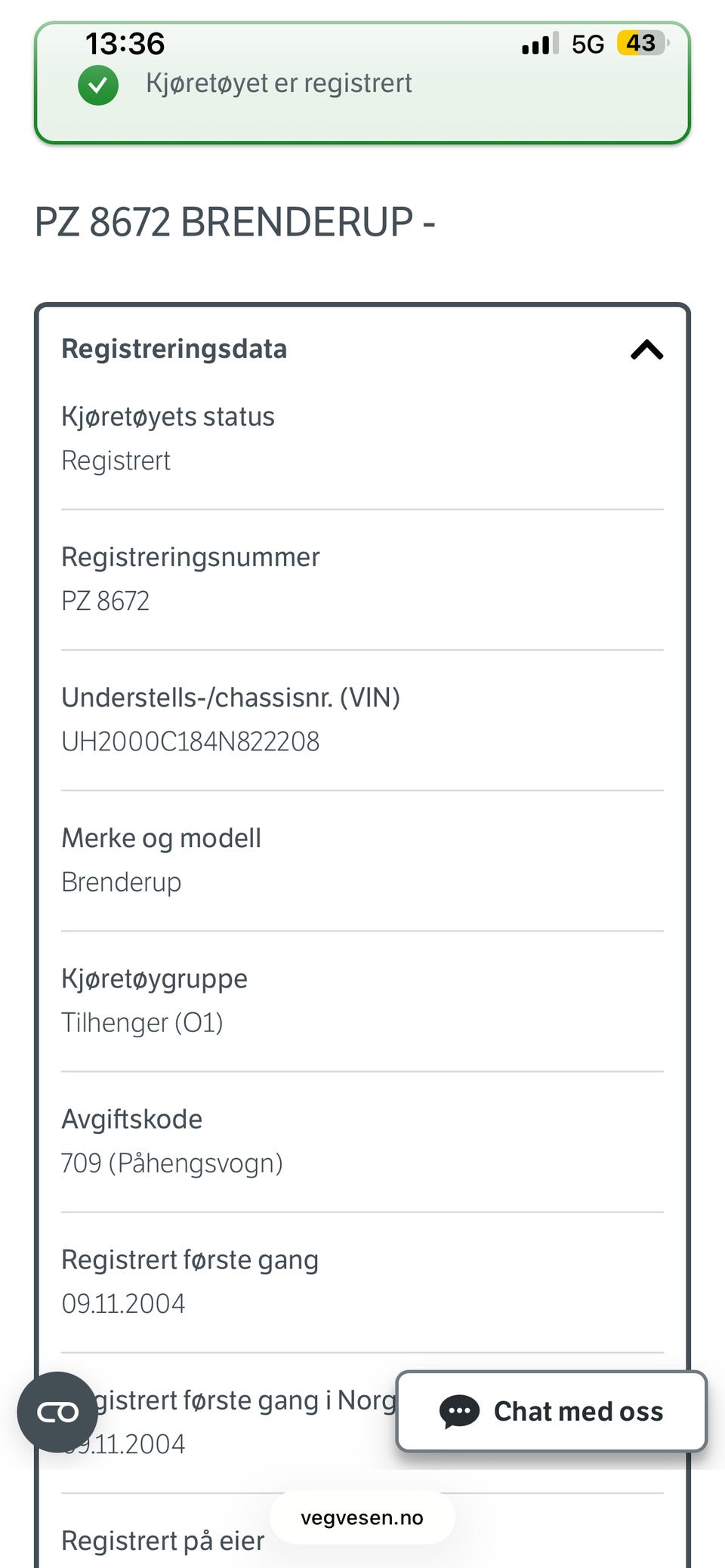Tap the Registrert første gang date 09.11.2004

(x=123, y=1304)
